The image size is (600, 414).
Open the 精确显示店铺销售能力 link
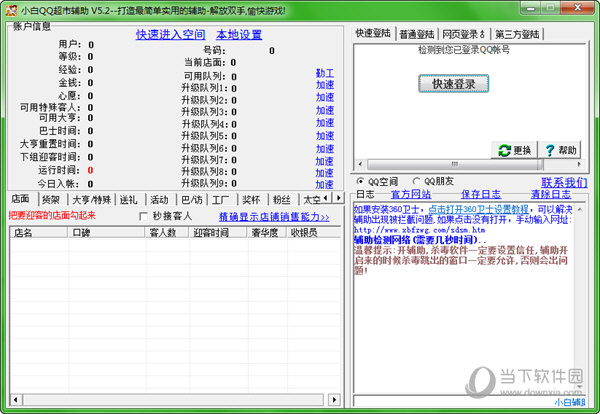274,217
